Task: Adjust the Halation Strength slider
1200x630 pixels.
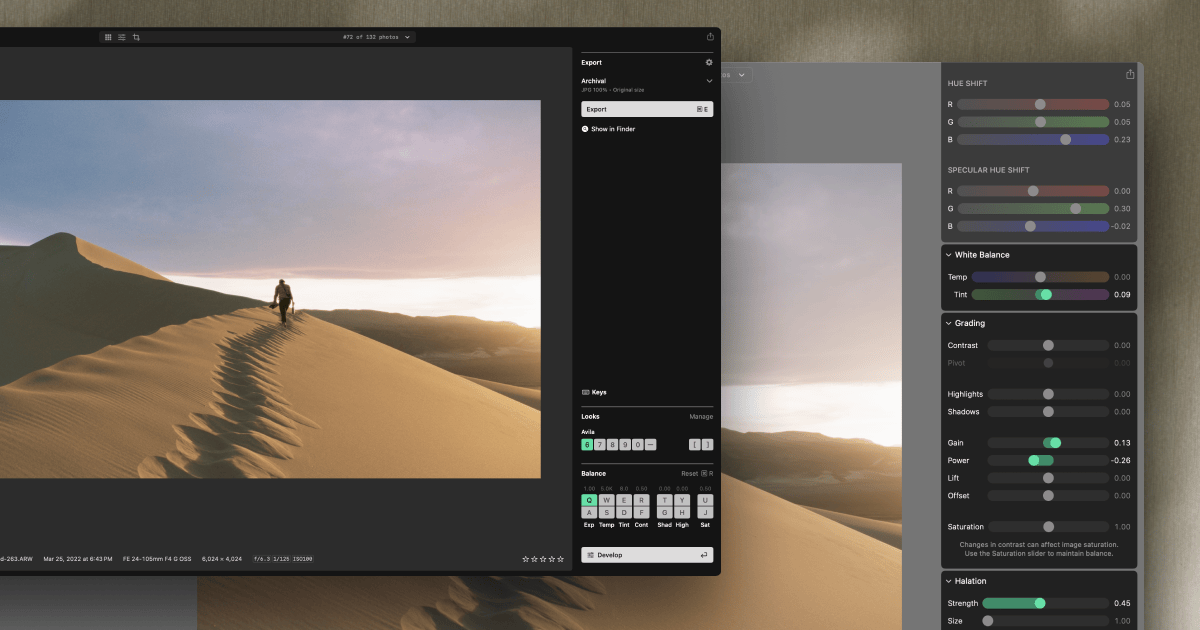Action: [1045, 603]
